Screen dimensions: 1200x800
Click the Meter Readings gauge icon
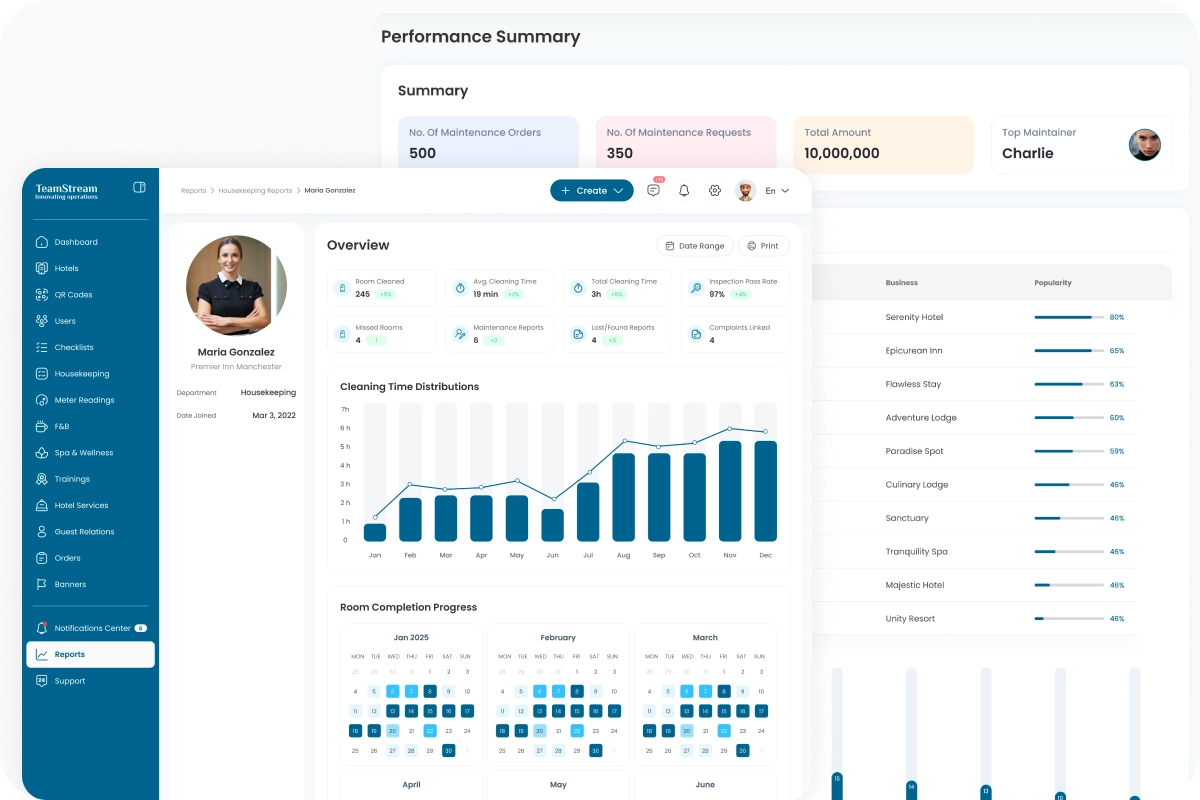pos(41,400)
